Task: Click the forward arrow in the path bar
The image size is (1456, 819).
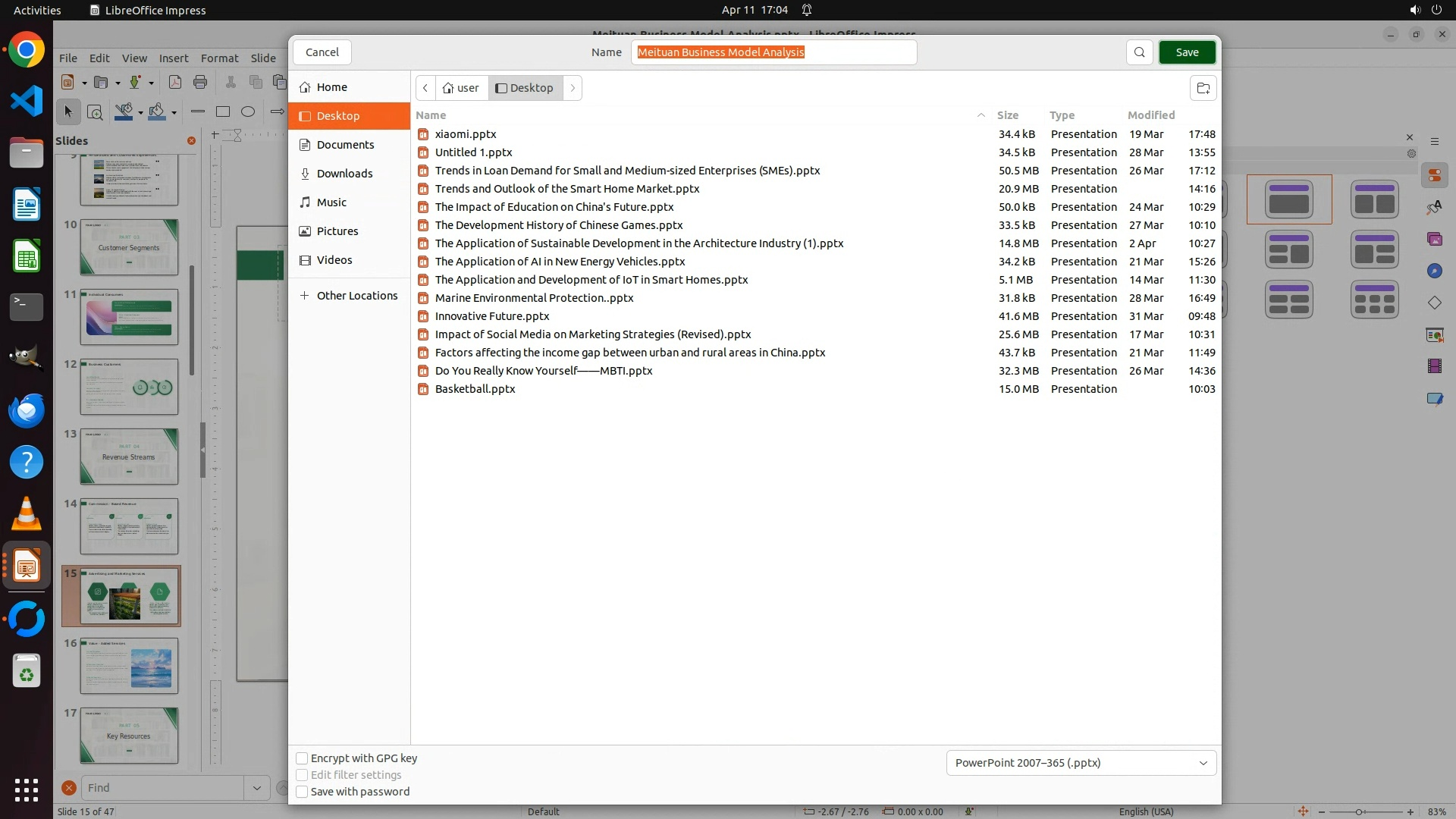Action: (x=573, y=88)
